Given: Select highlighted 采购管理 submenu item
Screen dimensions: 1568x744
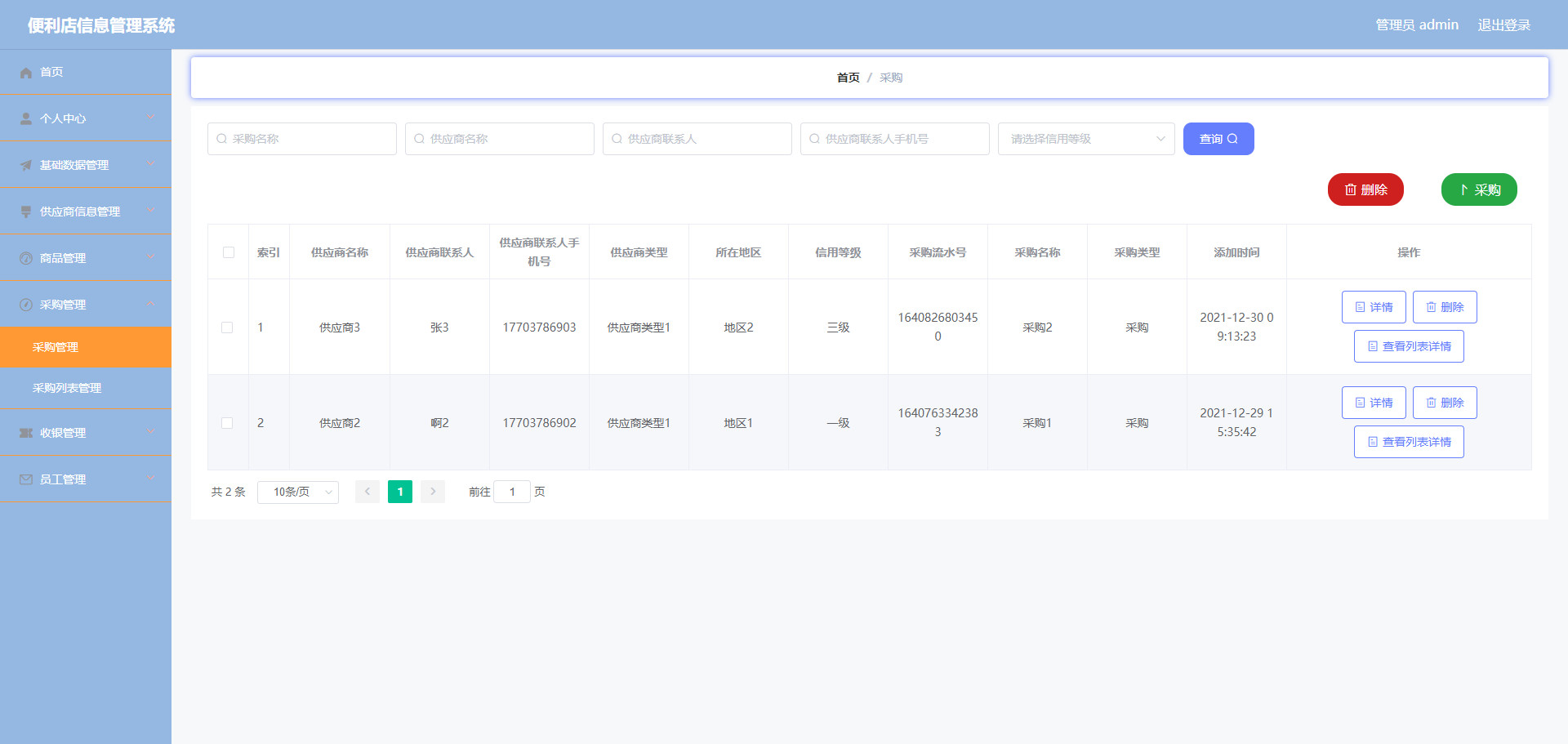Looking at the screenshot, I should 86,347.
